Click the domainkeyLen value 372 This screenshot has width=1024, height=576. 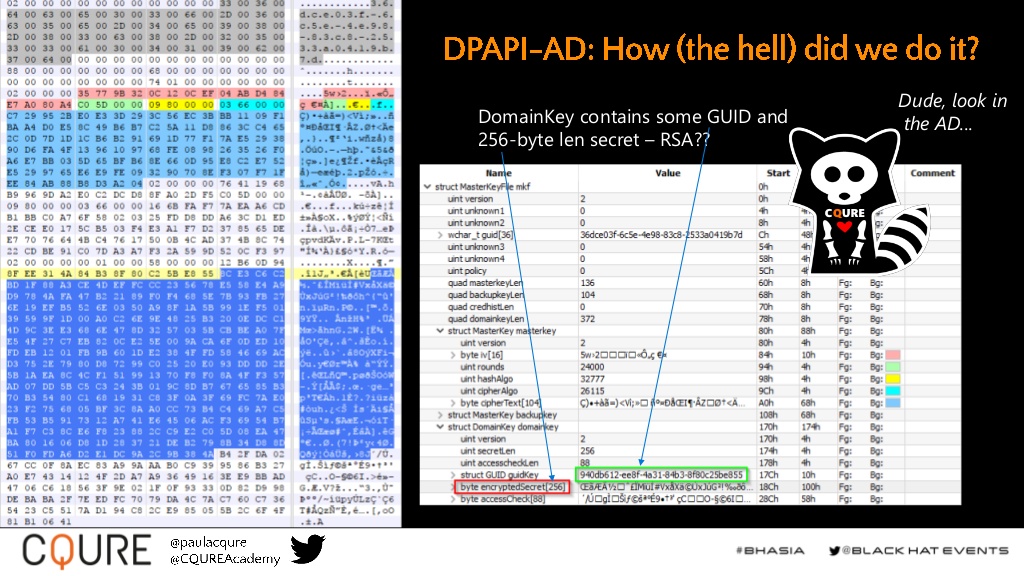coord(587,319)
